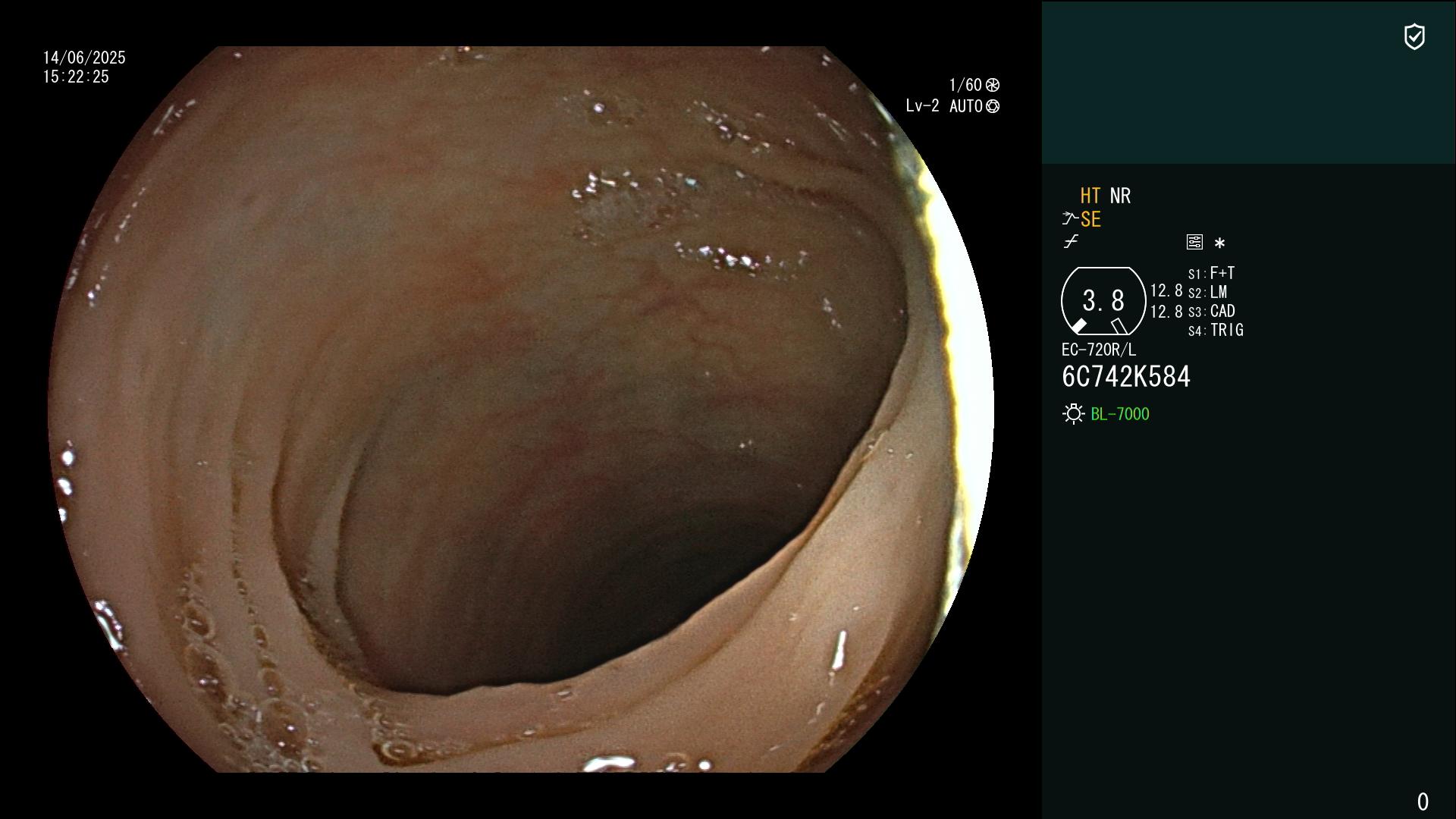The width and height of the screenshot is (1456, 819).
Task: Click the lower 12.8 diameter value
Action: click(x=1166, y=312)
